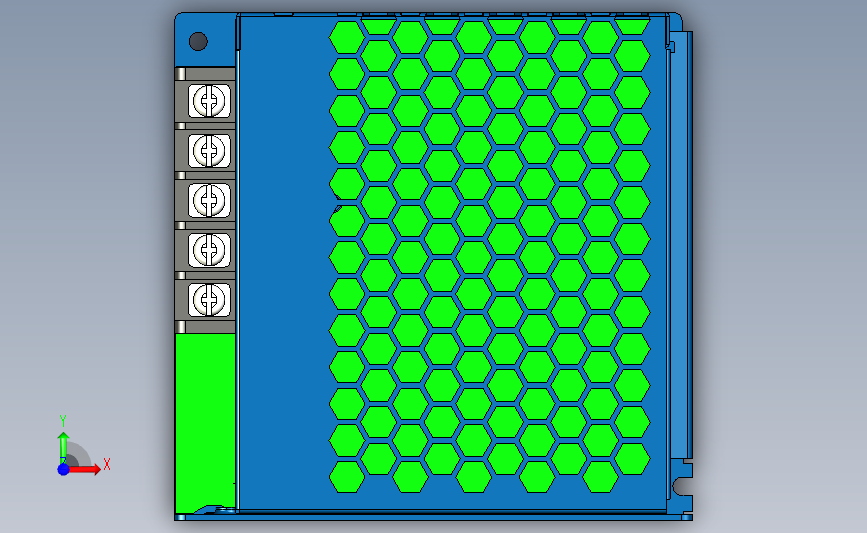
Task: Select the second terminal screw from the top
Action: tap(209, 150)
